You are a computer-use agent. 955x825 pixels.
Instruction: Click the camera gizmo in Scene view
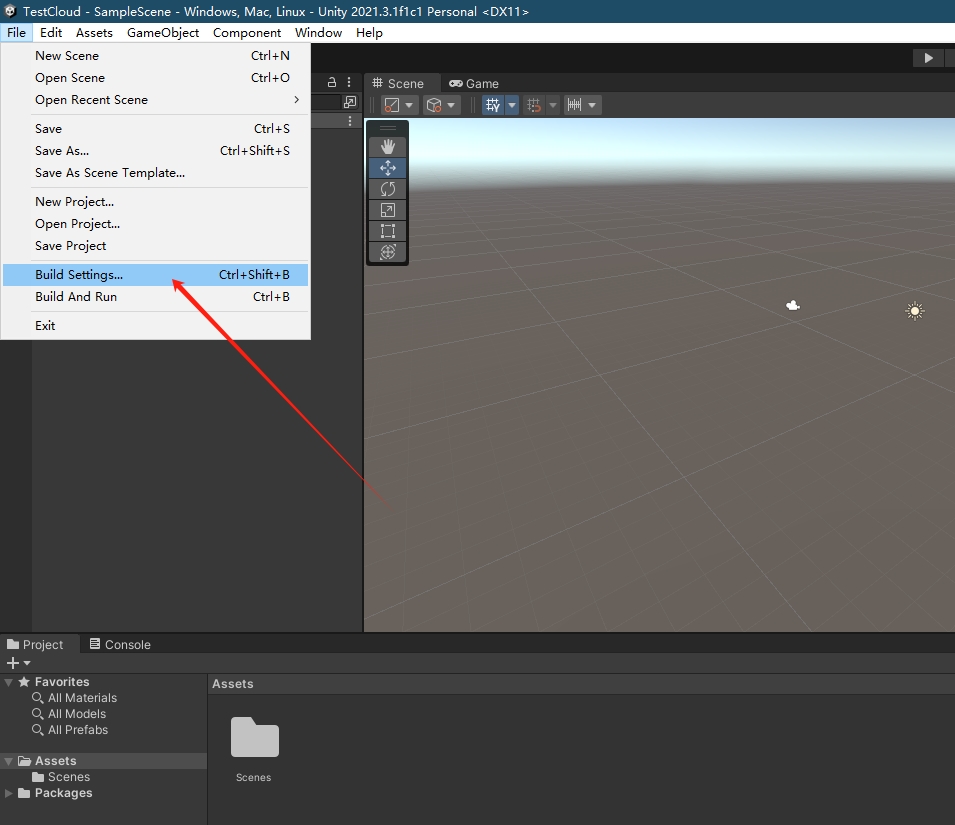(x=792, y=306)
